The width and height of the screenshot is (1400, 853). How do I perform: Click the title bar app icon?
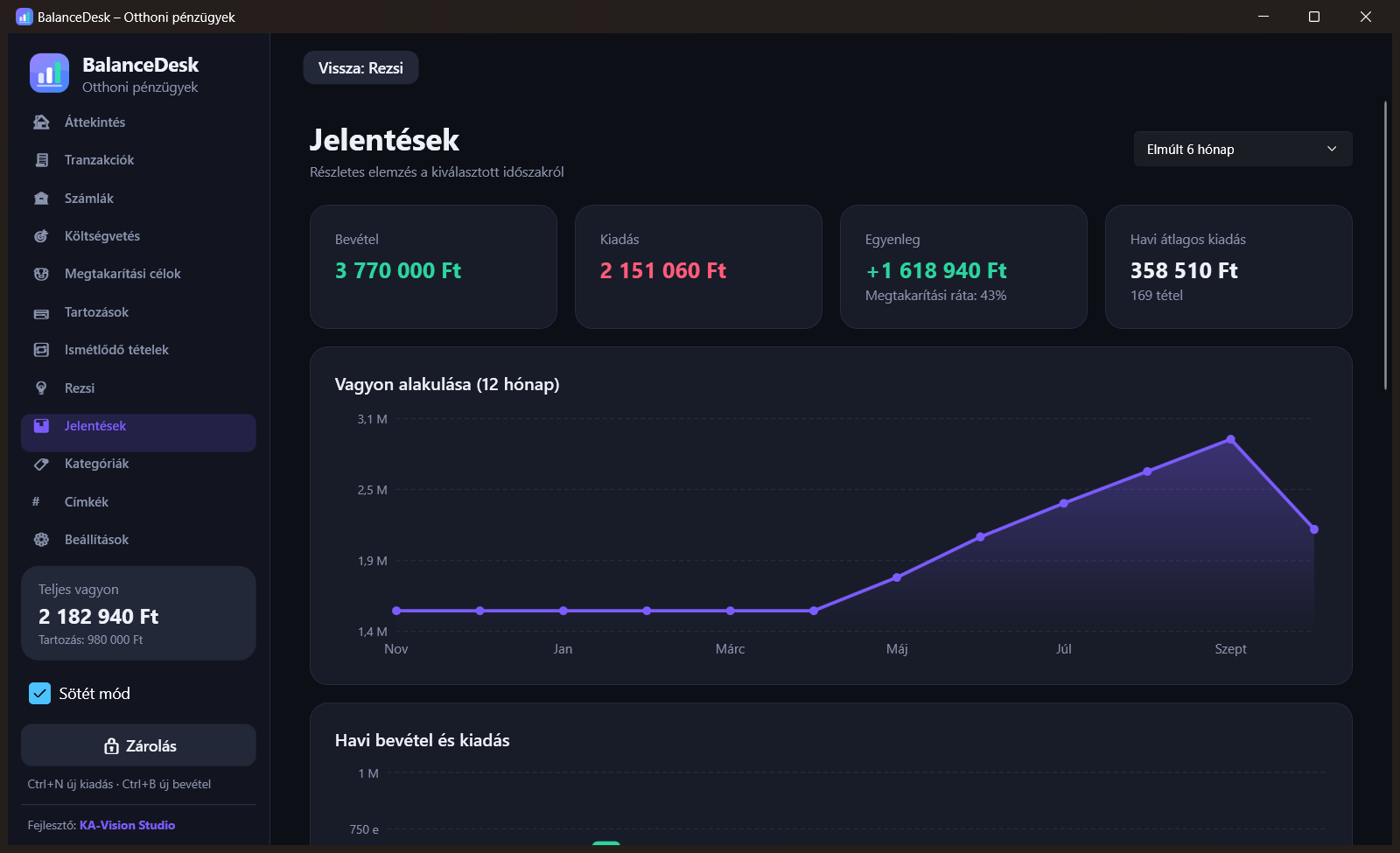click(24, 17)
